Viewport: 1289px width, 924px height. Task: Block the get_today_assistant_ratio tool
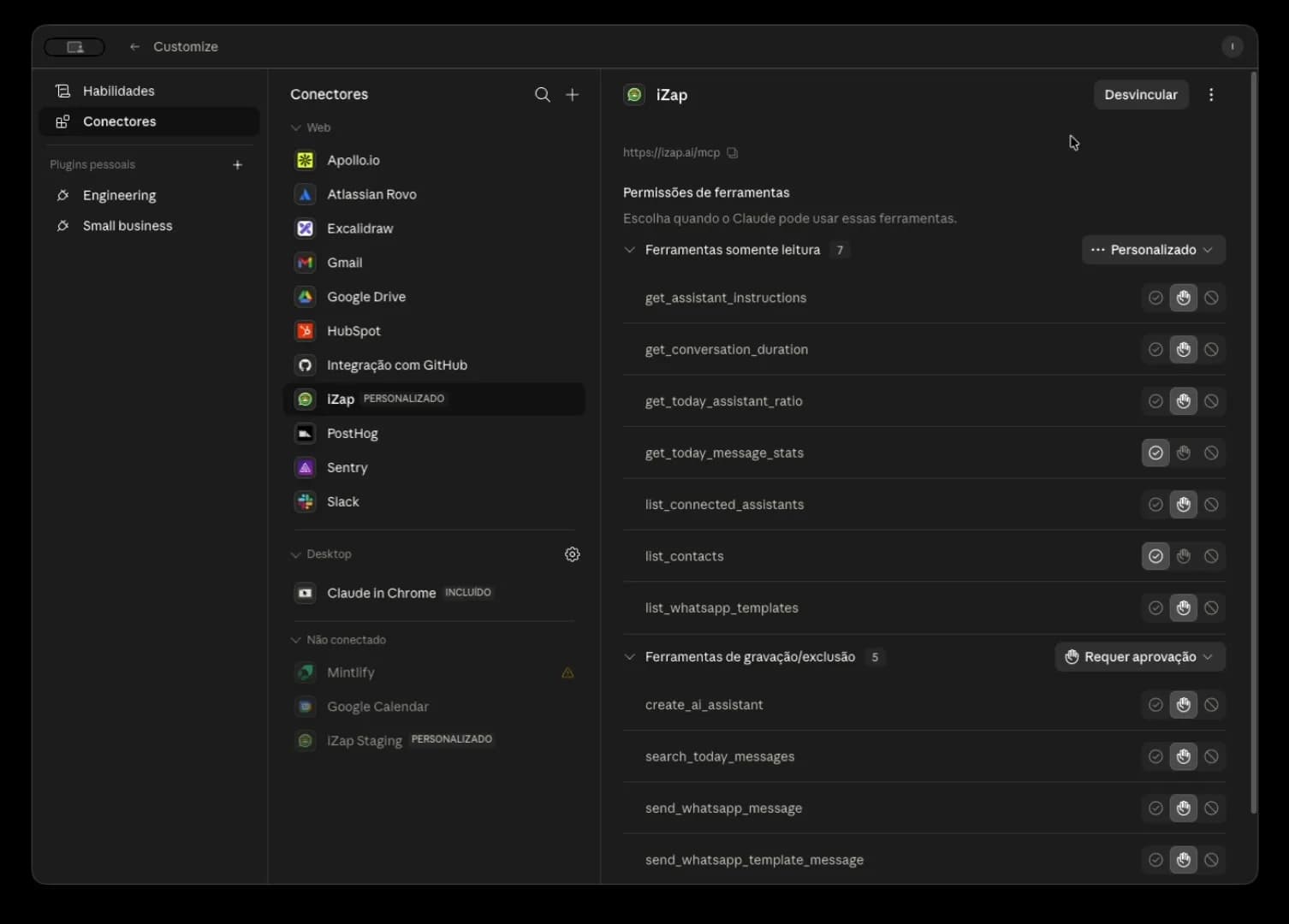click(1211, 401)
